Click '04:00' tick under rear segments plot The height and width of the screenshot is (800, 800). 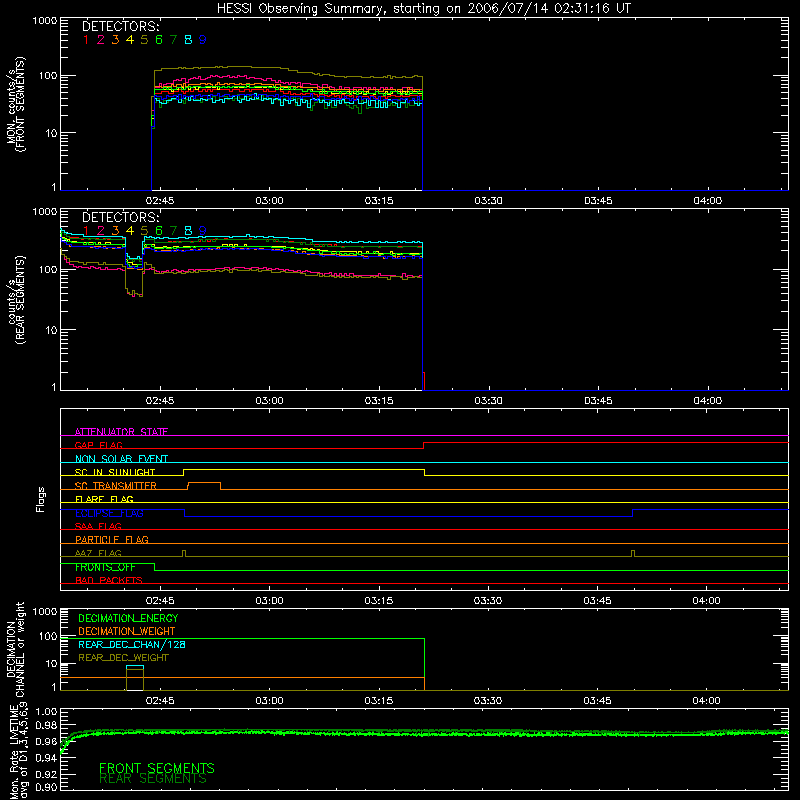708,401
